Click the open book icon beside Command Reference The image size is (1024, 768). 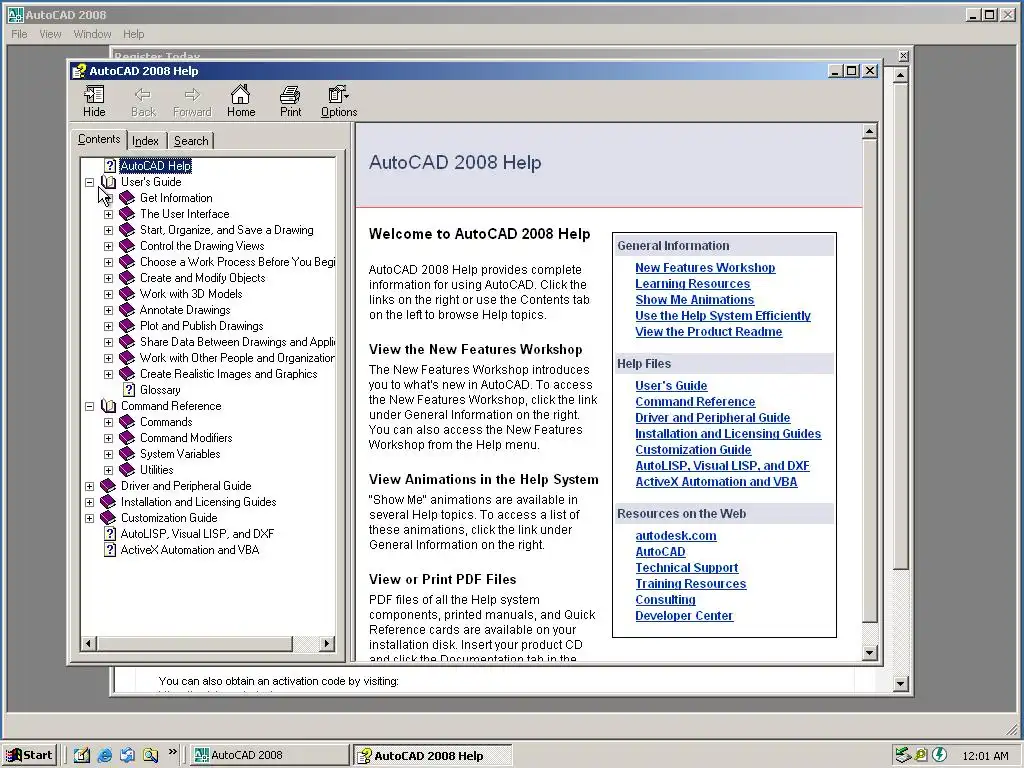(108, 406)
